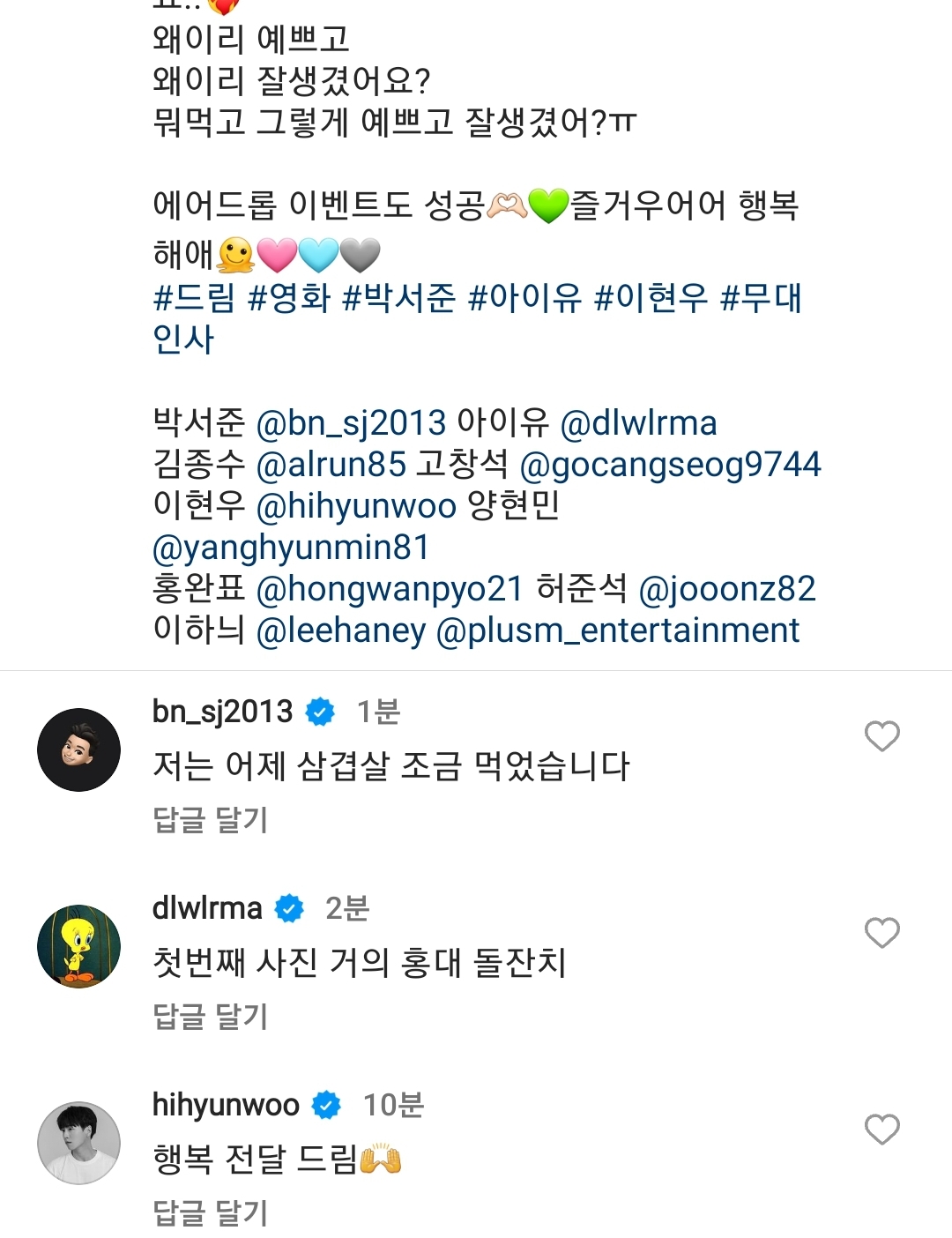Viewport: 952px width, 1238px height.
Task: Click the verified badge next to dlwlrma
Action: (291, 906)
